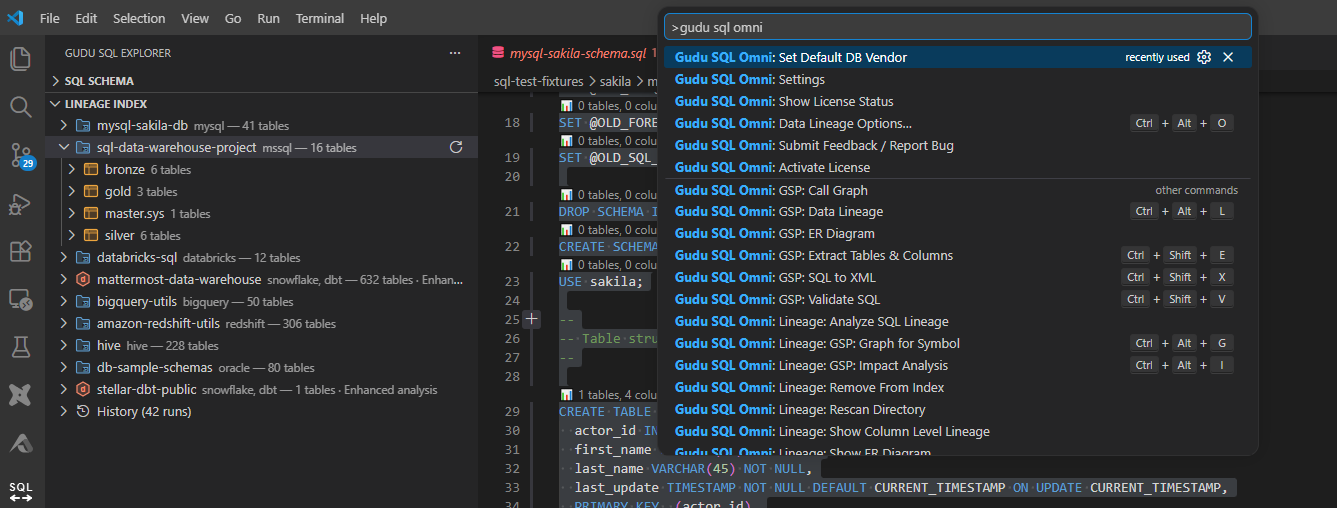Image resolution: width=1337 pixels, height=508 pixels.
Task: Open Source Control view with 29 badge
Action: [x=21, y=154]
